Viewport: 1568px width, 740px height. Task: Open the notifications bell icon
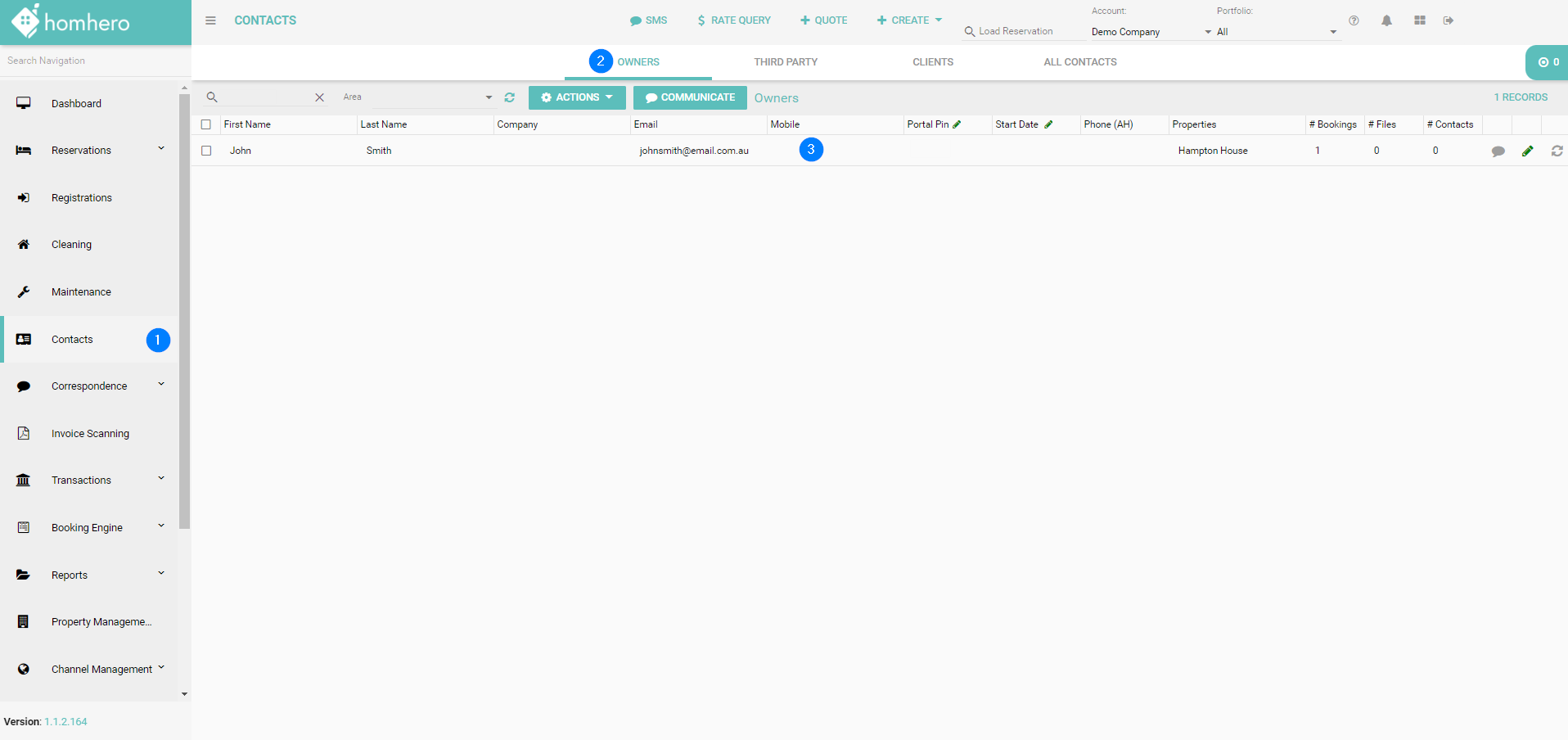pyautogui.click(x=1386, y=20)
